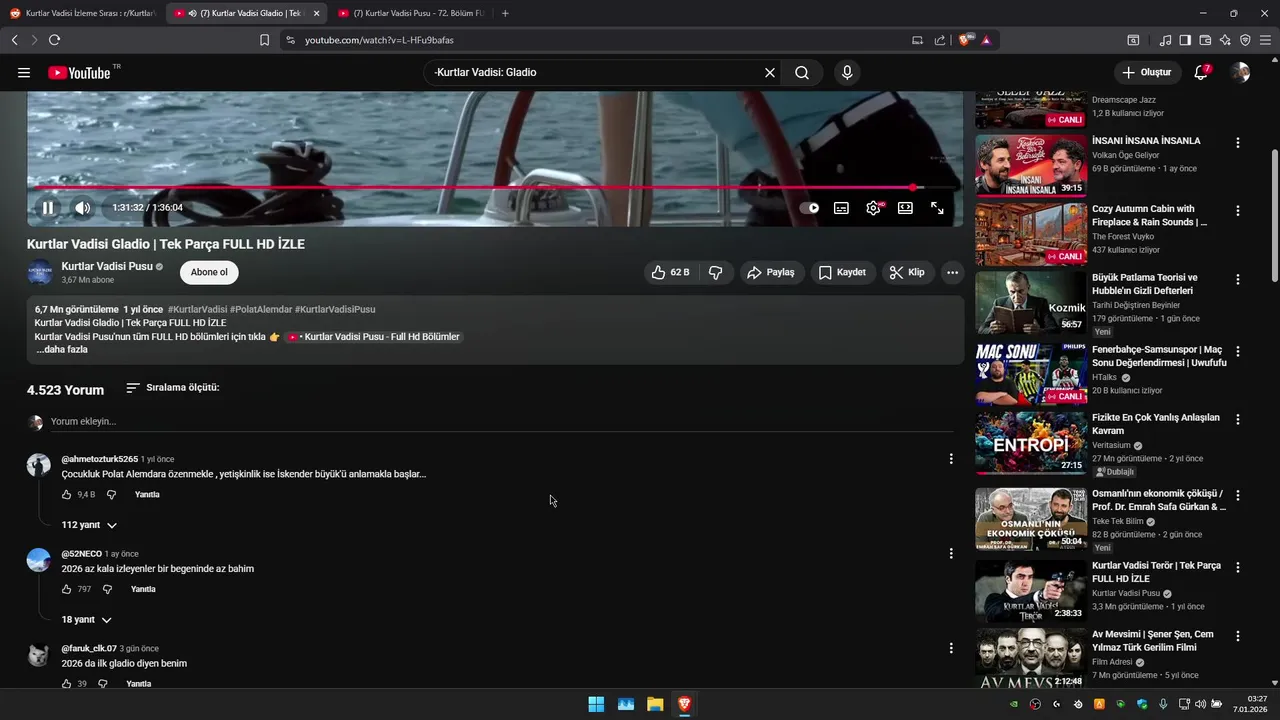Open File Explorer from the taskbar
This screenshot has width=1280, height=720.
click(x=655, y=704)
